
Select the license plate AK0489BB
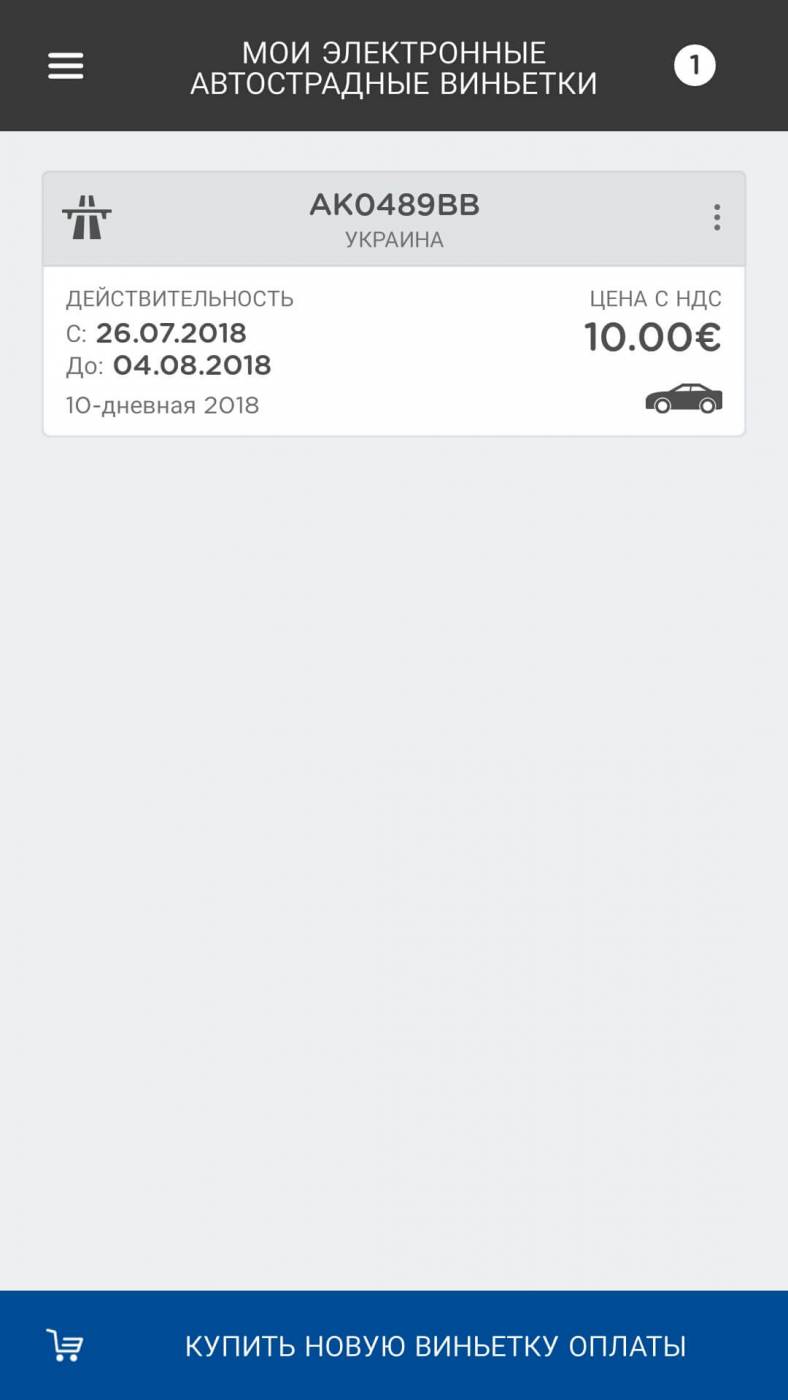394,205
